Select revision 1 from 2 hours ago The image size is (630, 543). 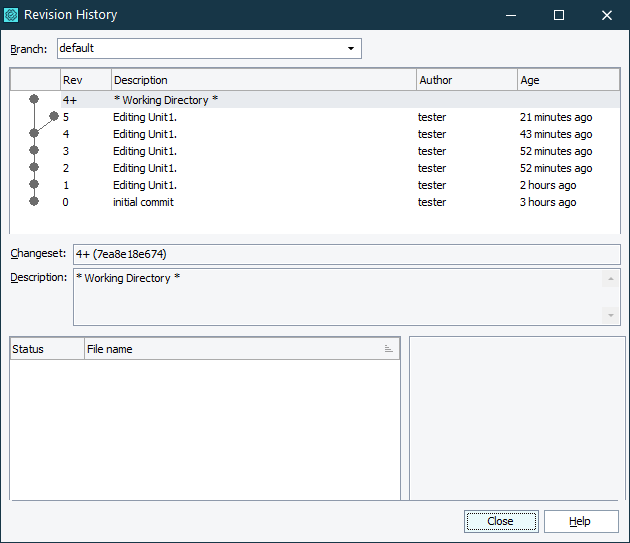click(145, 185)
